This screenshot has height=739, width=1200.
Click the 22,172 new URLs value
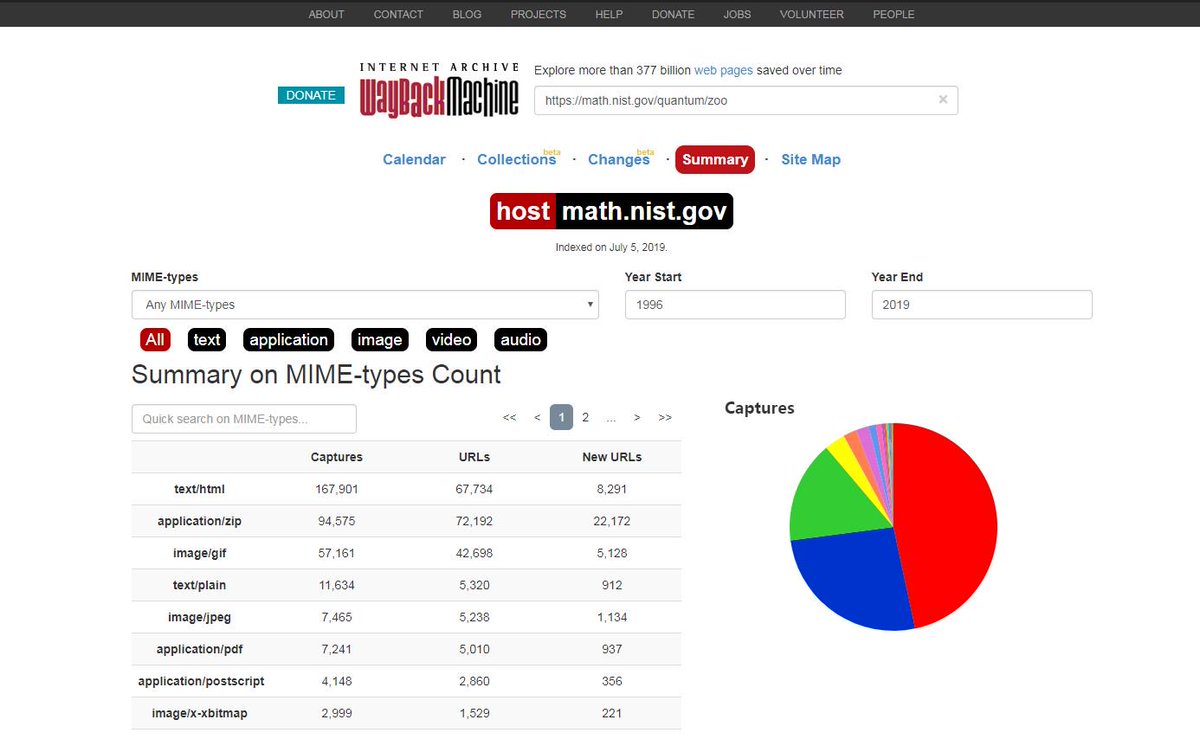[612, 521]
